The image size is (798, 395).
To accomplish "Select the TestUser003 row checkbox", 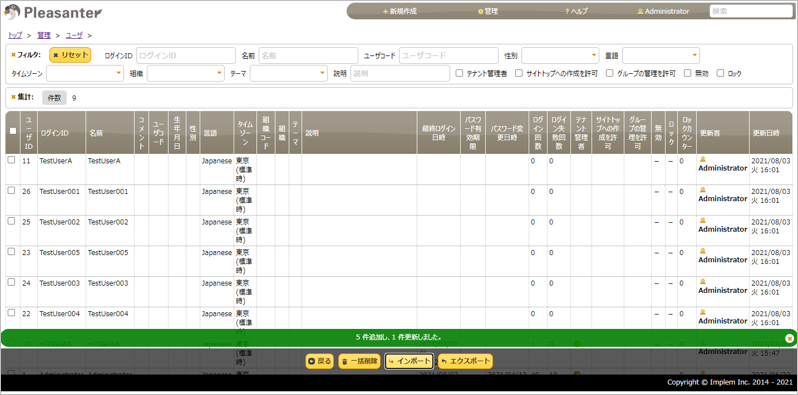I will click(x=11, y=282).
